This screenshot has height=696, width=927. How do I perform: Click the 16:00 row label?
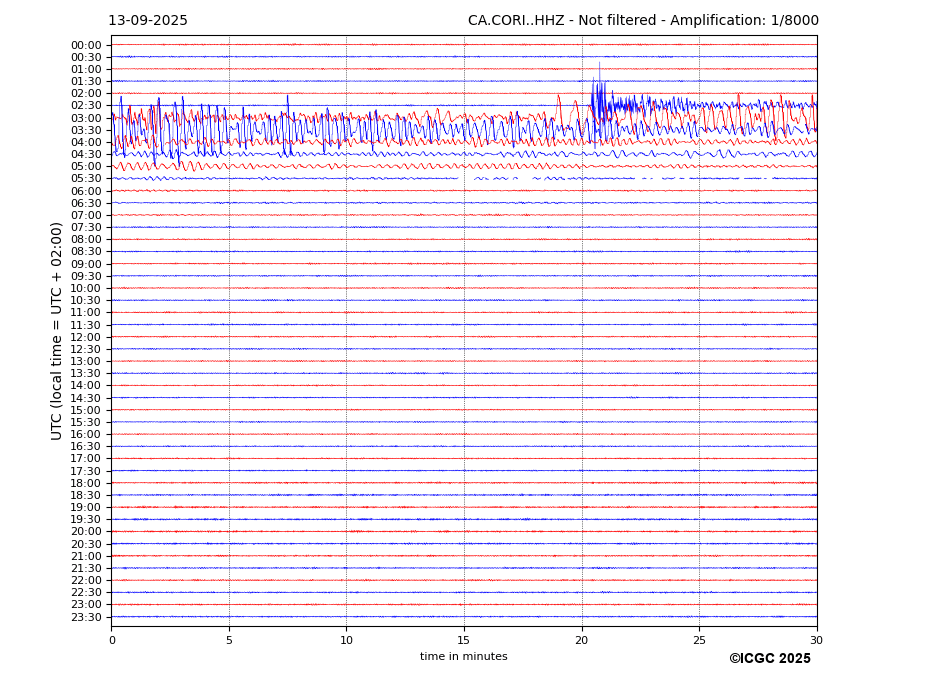point(86,435)
